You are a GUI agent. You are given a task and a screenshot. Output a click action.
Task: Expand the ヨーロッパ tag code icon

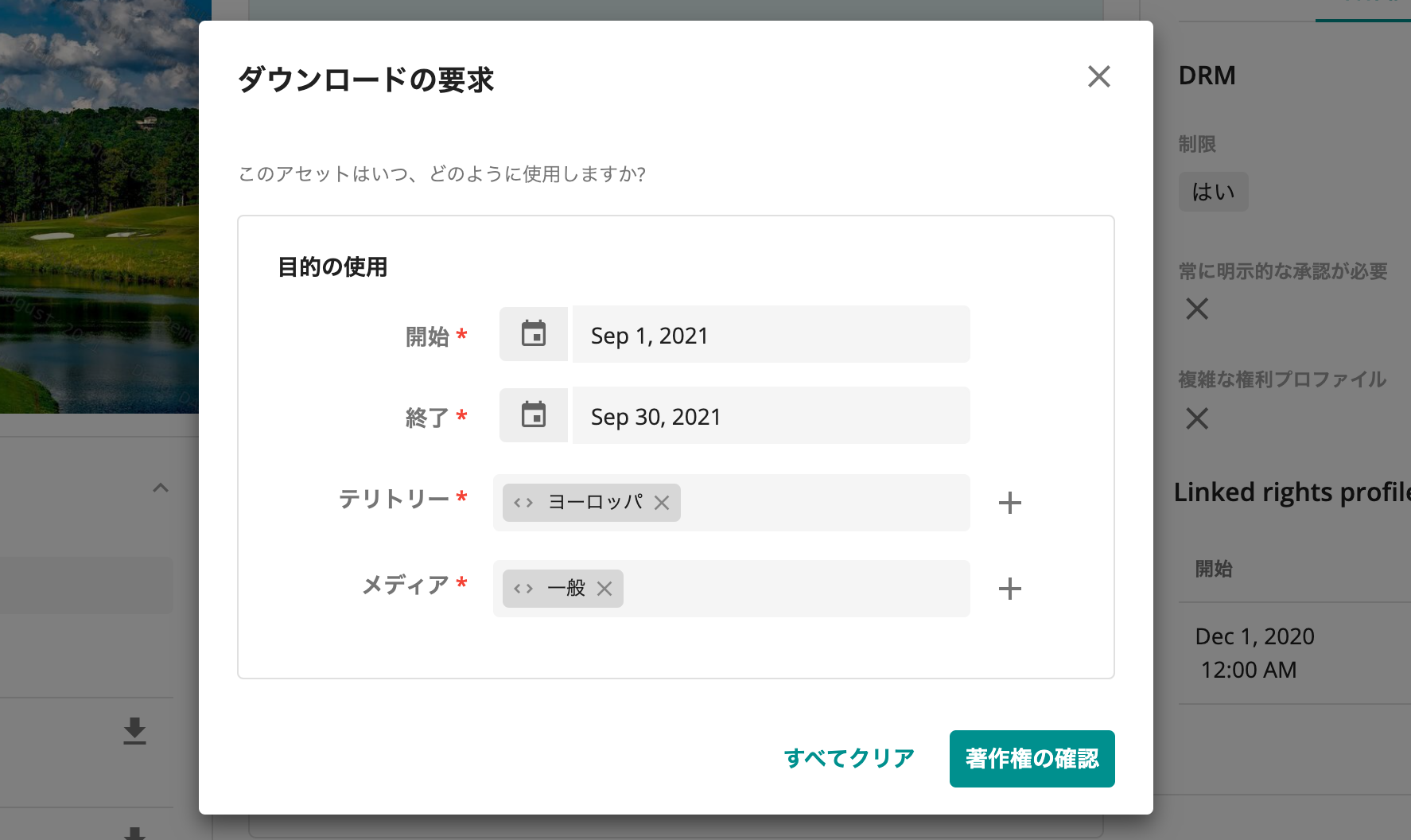[523, 503]
